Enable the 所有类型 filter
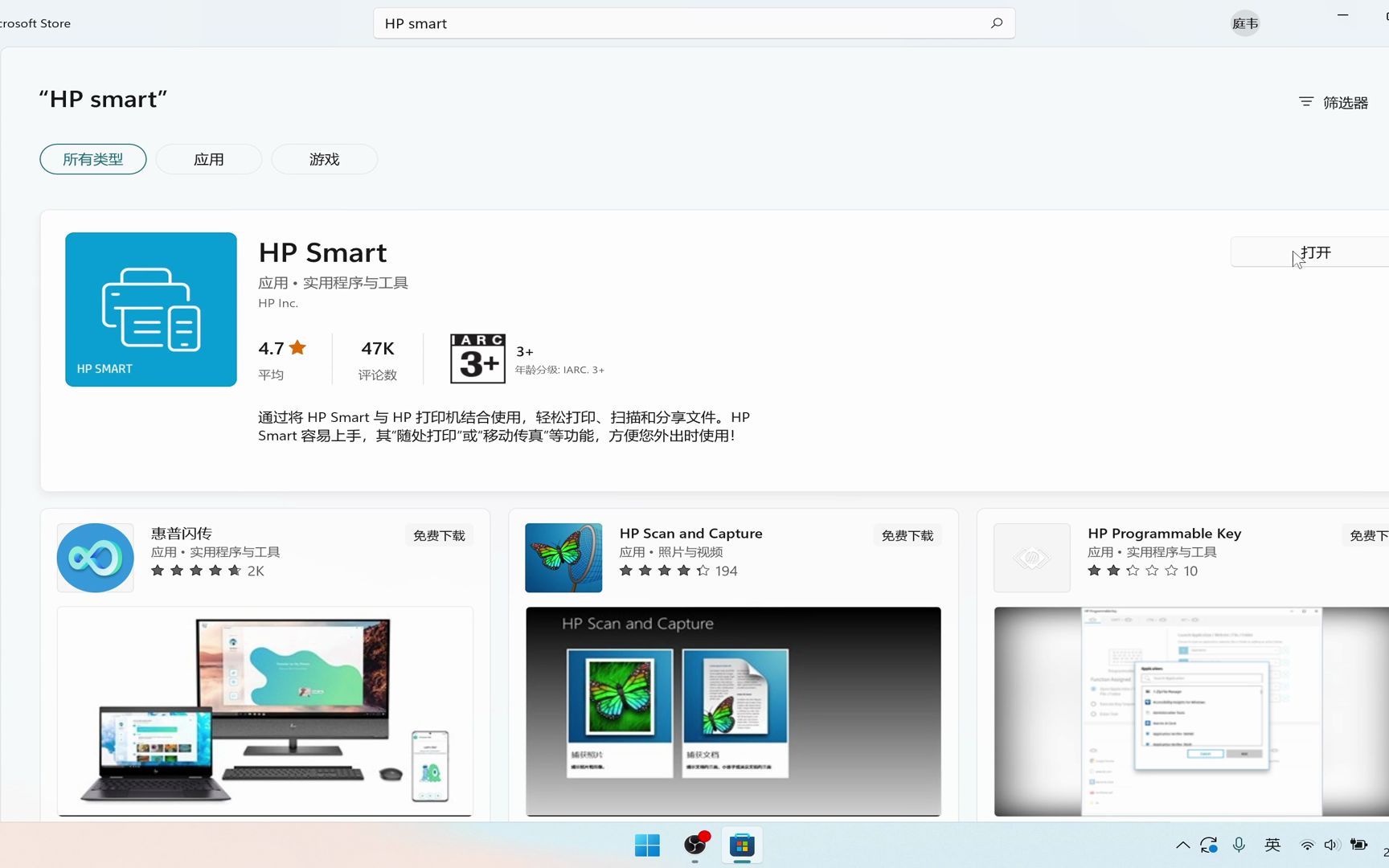Screen dimensions: 1389x868 pyautogui.click(x=92, y=159)
